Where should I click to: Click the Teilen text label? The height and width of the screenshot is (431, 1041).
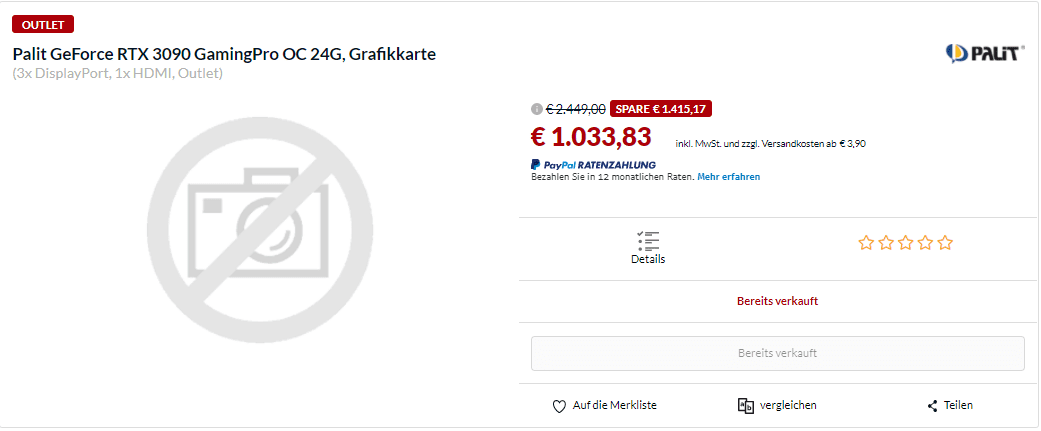[x=958, y=406]
